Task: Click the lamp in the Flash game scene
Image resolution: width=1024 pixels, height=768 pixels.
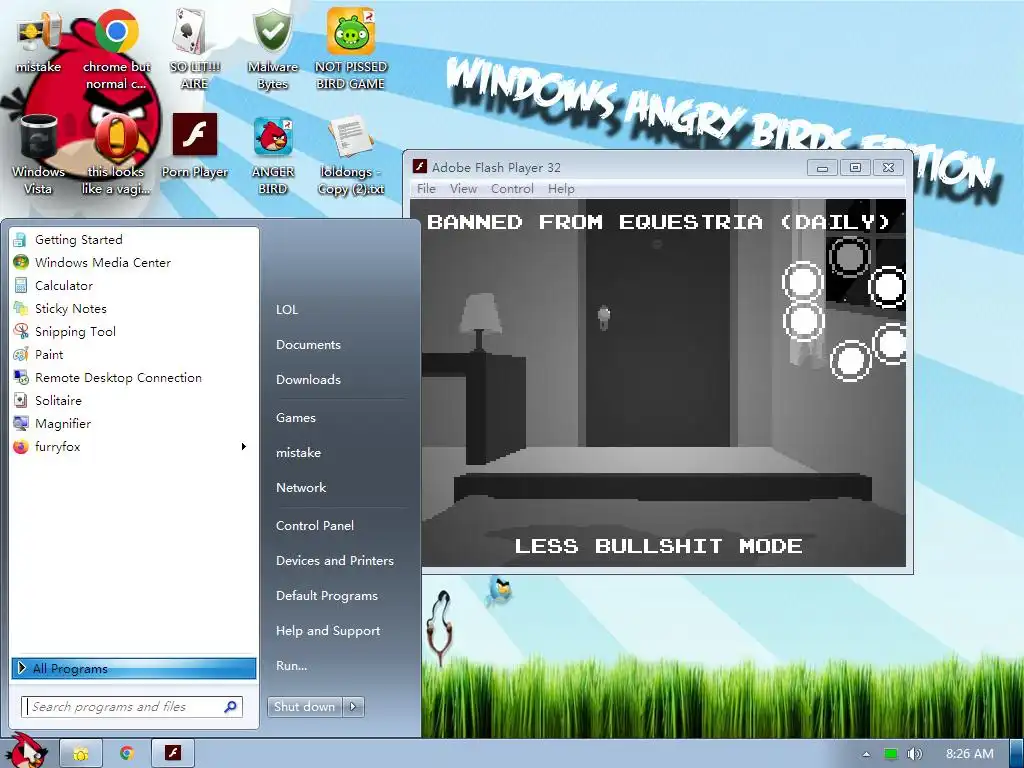Action: coord(481,323)
